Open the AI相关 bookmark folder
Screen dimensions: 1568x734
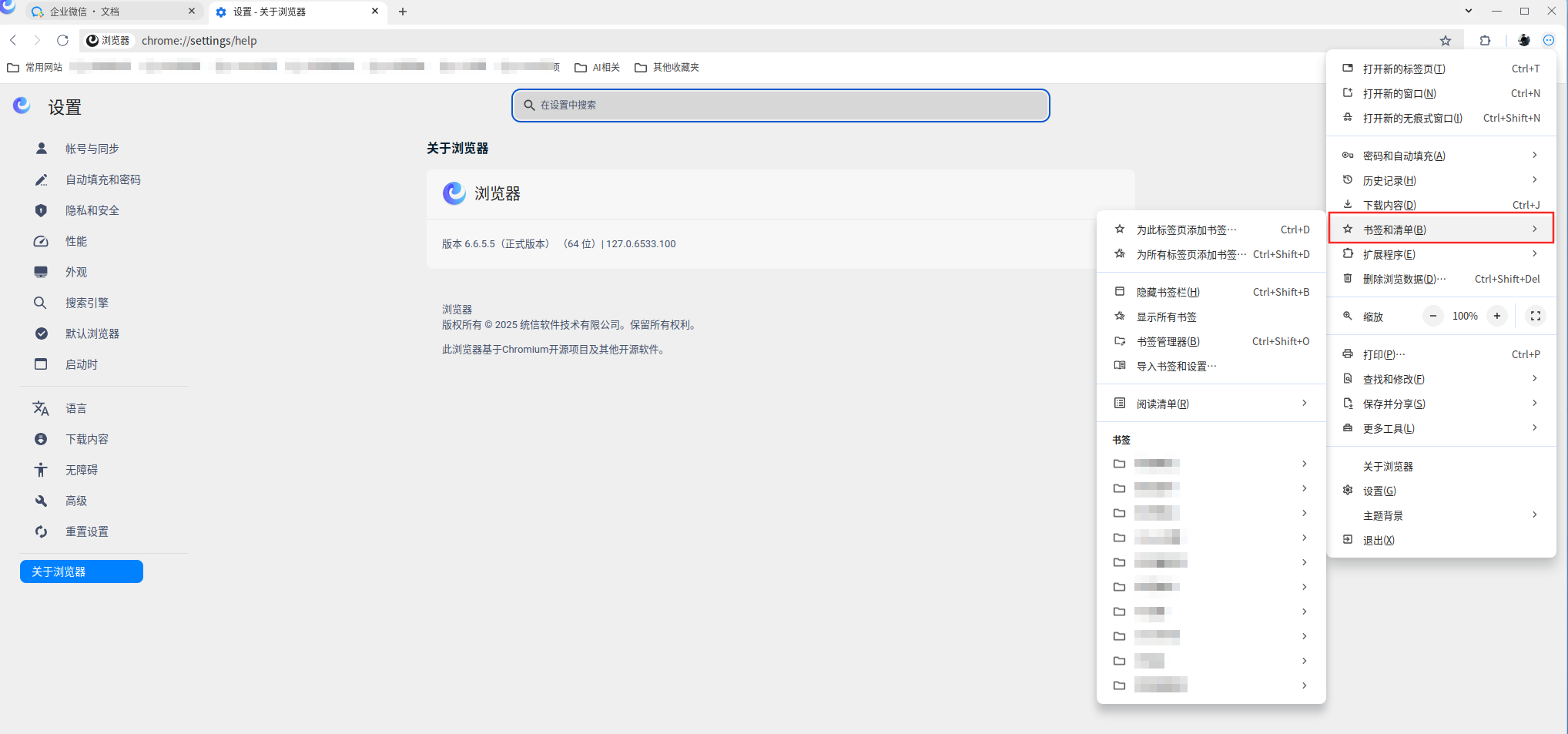pyautogui.click(x=598, y=68)
